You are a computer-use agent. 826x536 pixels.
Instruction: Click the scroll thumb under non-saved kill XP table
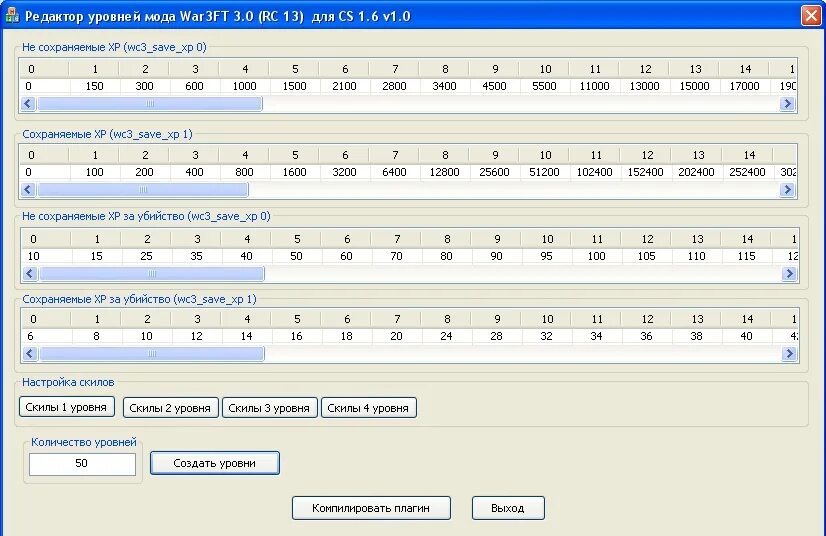click(152, 274)
